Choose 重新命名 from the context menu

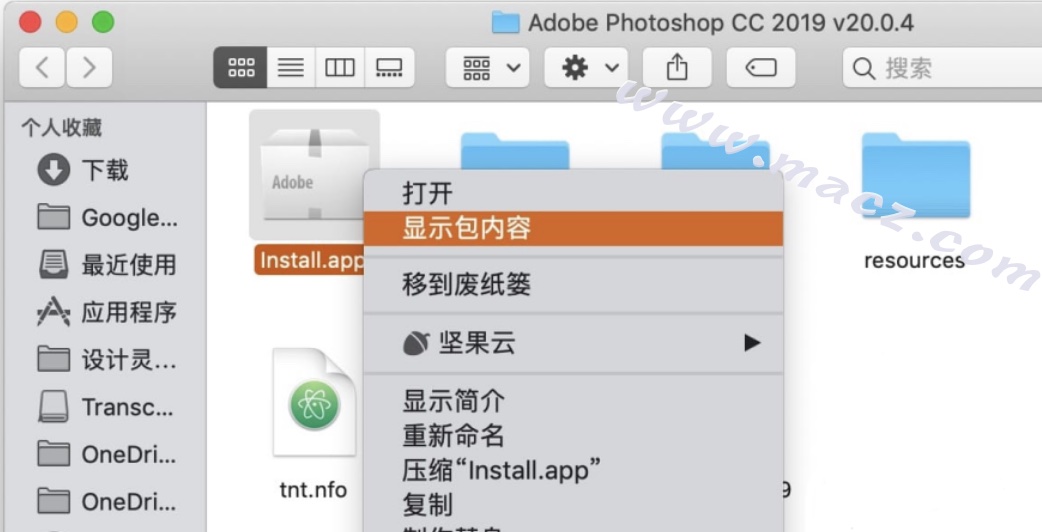573,436
